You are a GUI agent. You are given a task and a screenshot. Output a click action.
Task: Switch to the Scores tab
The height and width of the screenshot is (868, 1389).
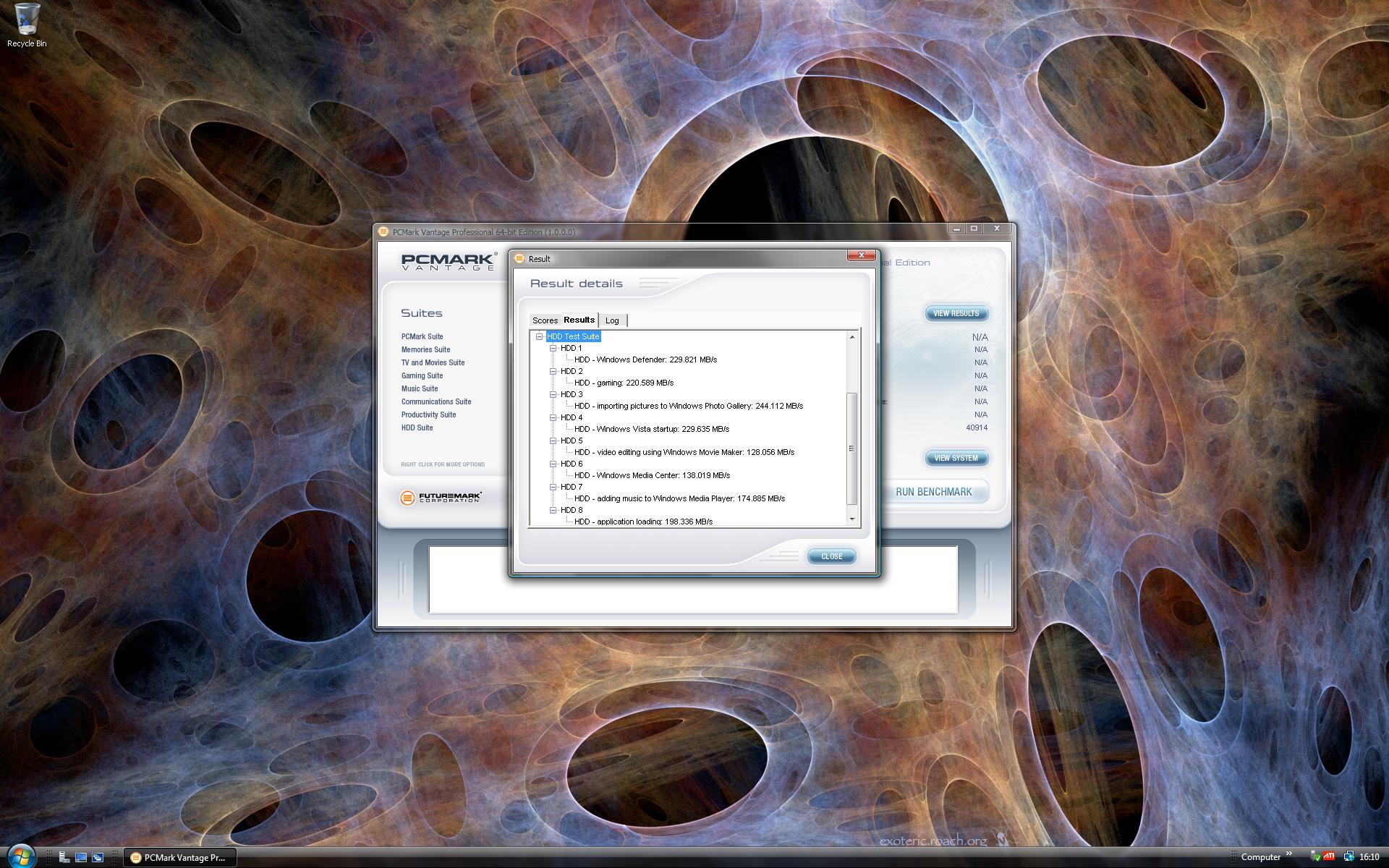(x=545, y=320)
